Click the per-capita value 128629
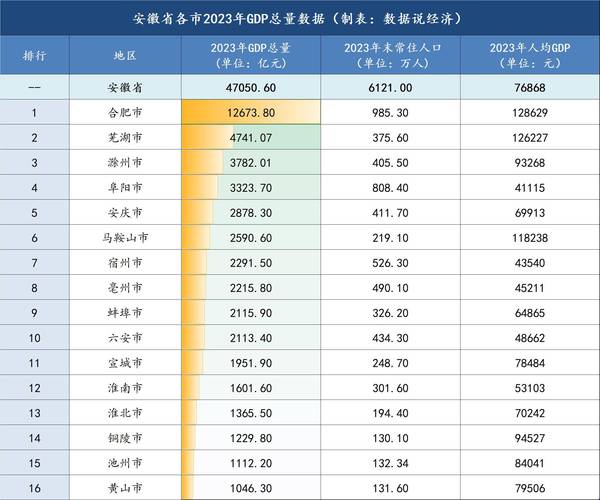The image size is (600, 500). pos(530,113)
